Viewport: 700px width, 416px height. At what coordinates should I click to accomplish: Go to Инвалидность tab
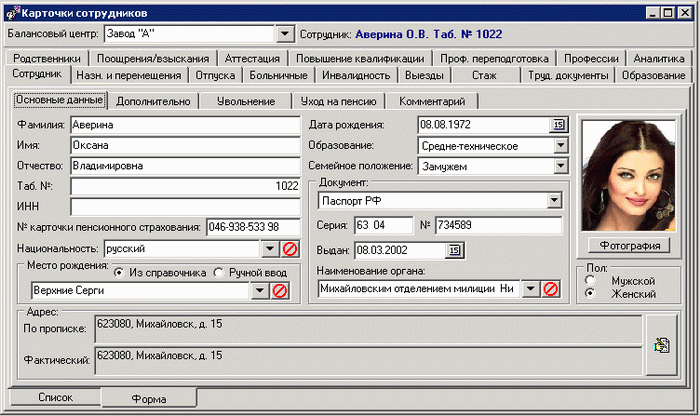tap(356, 75)
